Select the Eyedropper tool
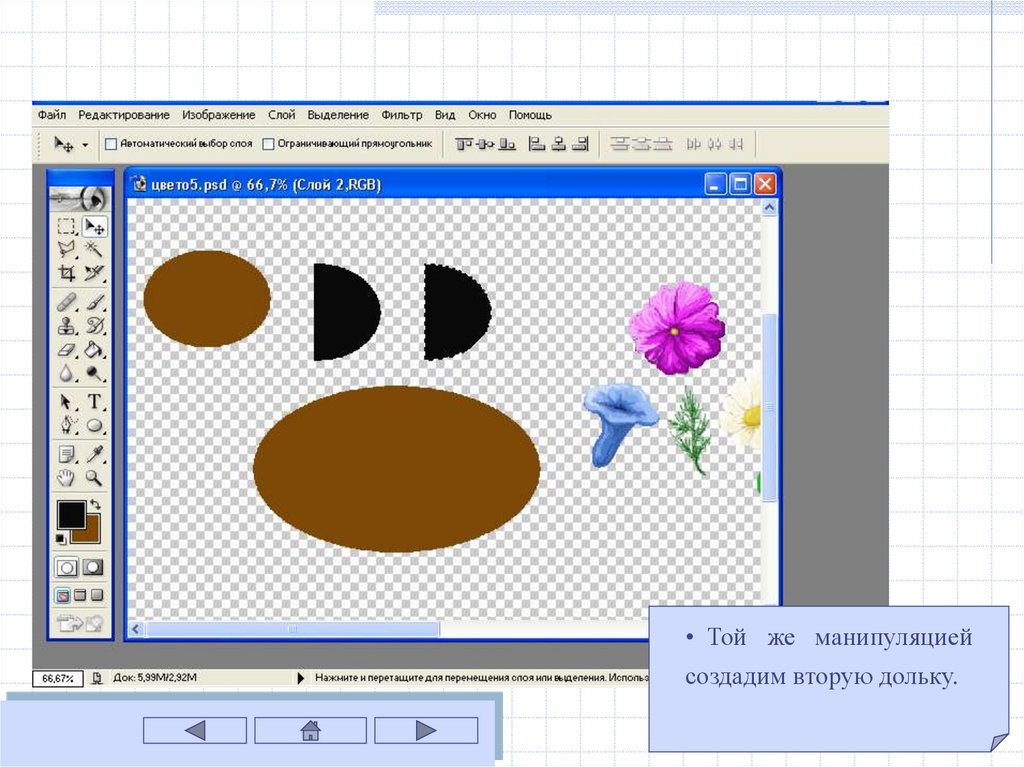Image resolution: width=1024 pixels, height=767 pixels. pos(95,454)
